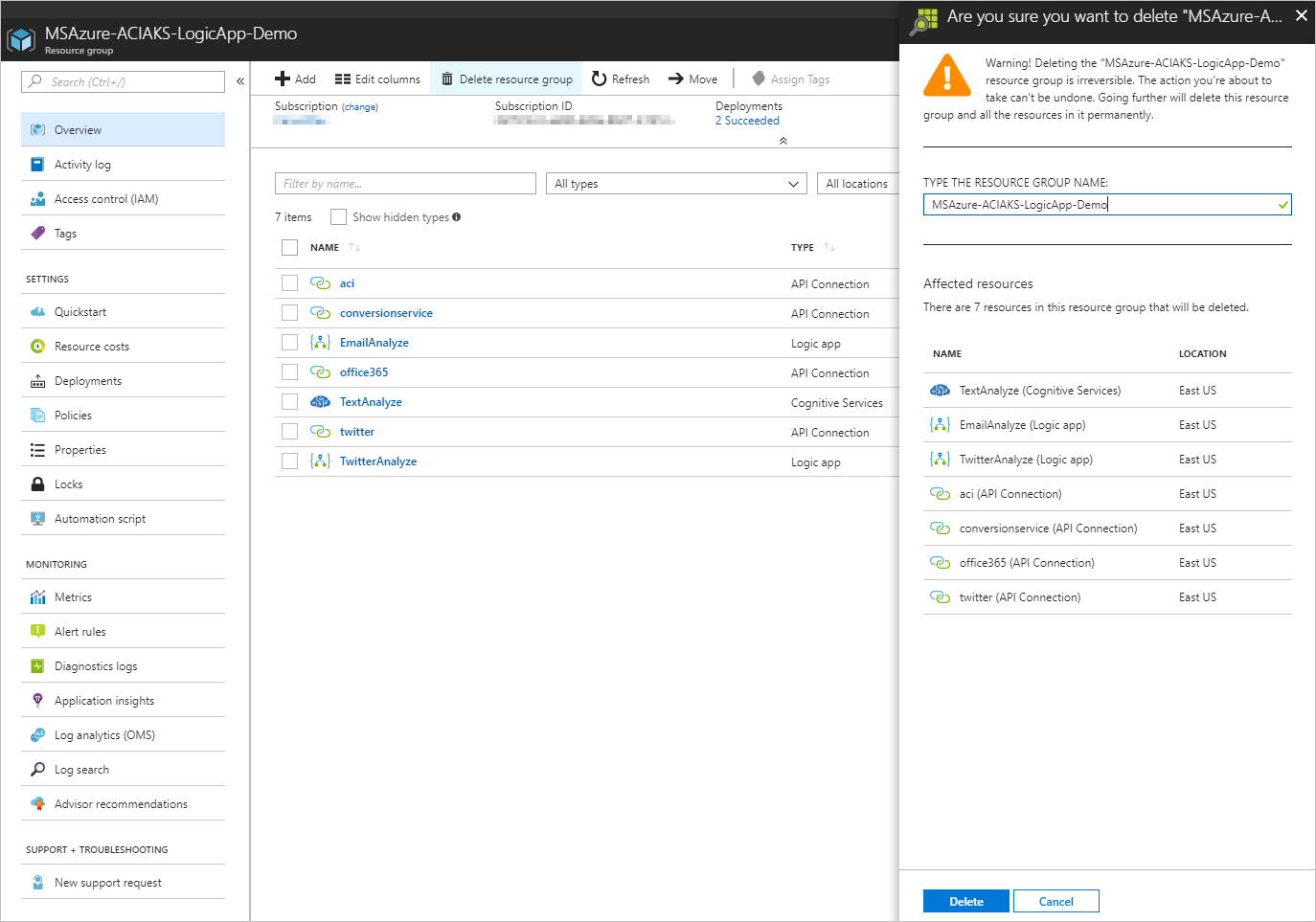
Task: Check the box for conversionservice resource
Action: coord(289,313)
